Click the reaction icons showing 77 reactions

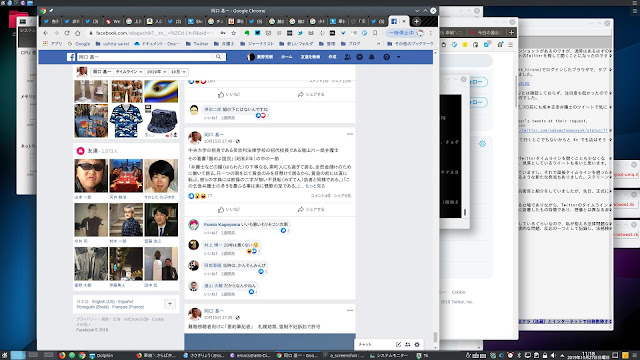click(x=197, y=196)
